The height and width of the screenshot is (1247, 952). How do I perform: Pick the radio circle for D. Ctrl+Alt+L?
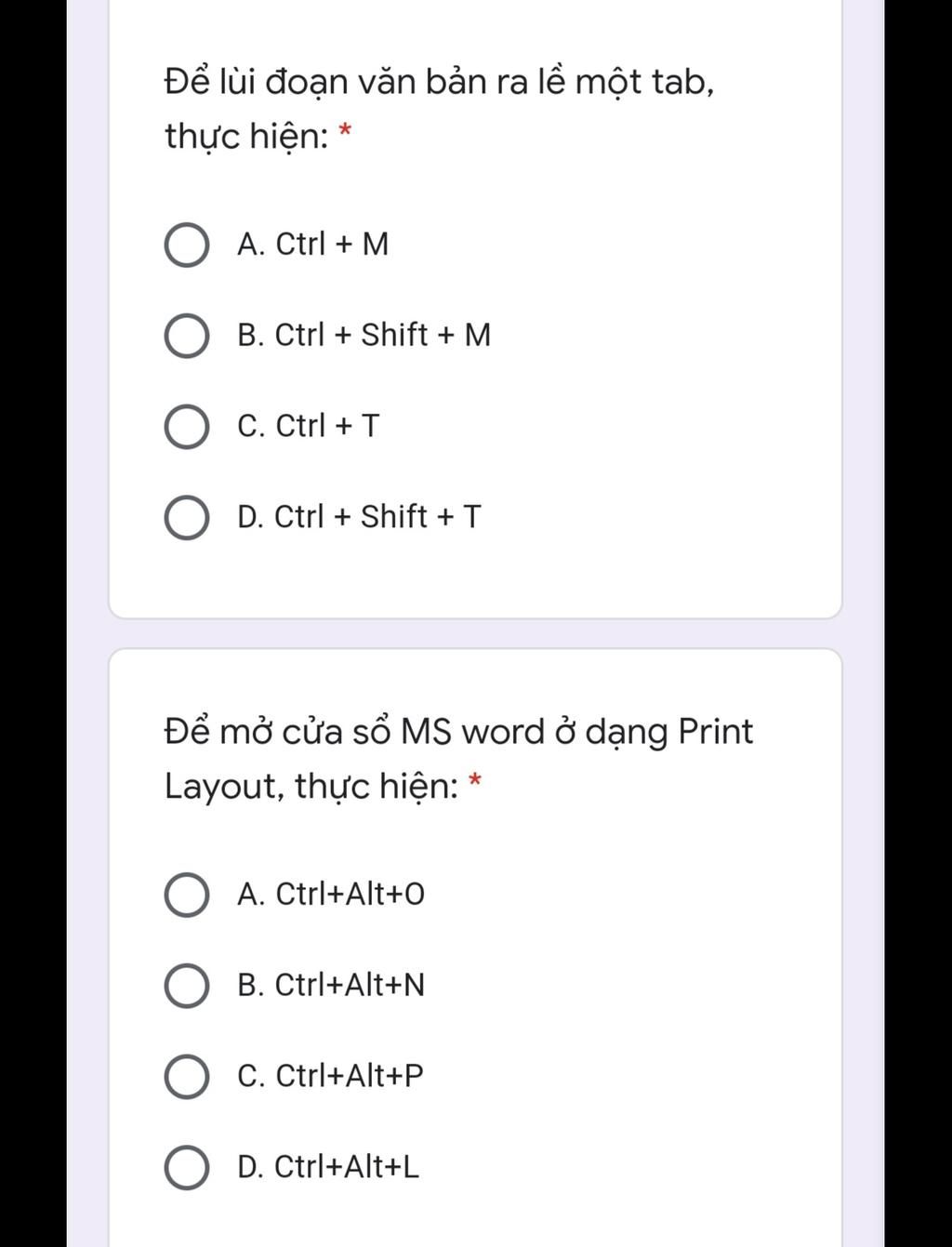click(x=186, y=1167)
